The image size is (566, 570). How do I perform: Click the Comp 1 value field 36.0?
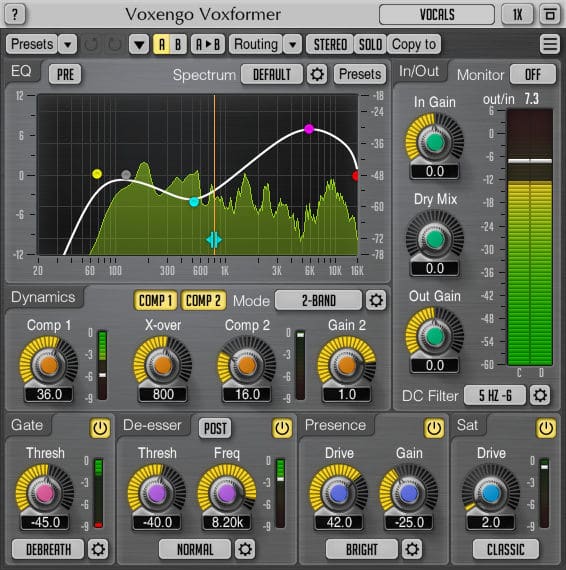point(49,394)
